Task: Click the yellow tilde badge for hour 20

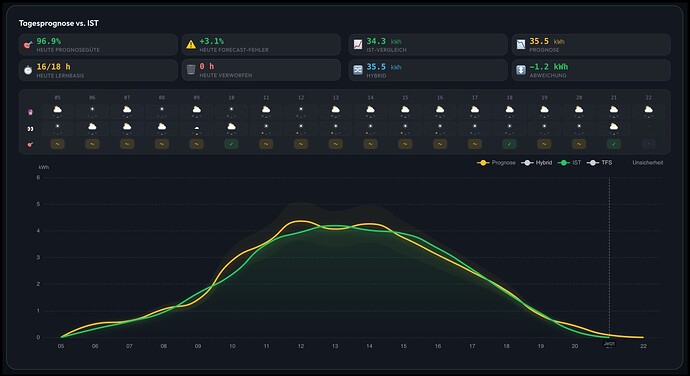Action: 579,144
